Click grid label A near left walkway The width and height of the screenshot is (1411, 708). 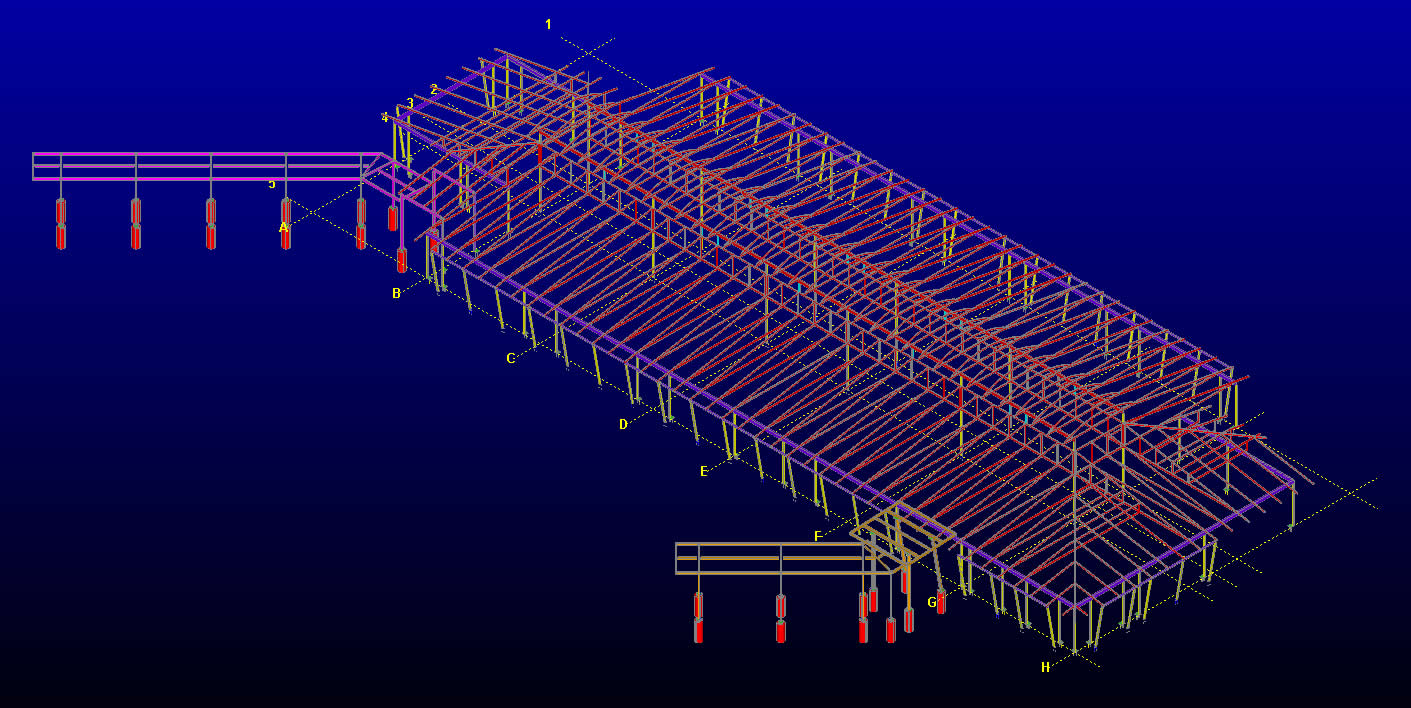283,228
